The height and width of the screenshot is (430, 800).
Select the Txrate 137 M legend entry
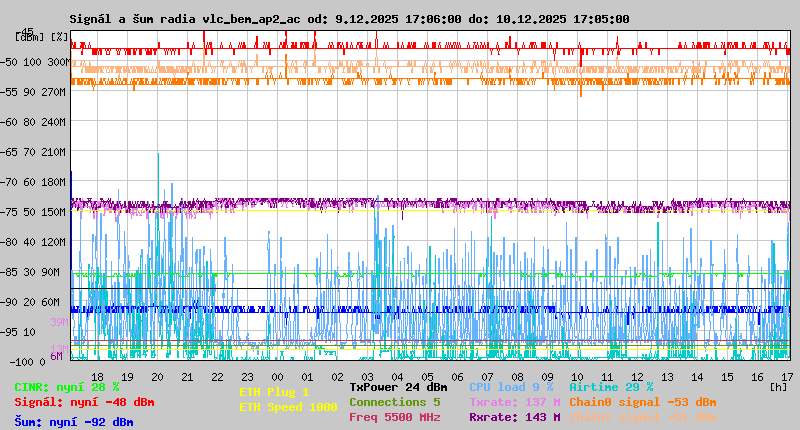(x=514, y=402)
